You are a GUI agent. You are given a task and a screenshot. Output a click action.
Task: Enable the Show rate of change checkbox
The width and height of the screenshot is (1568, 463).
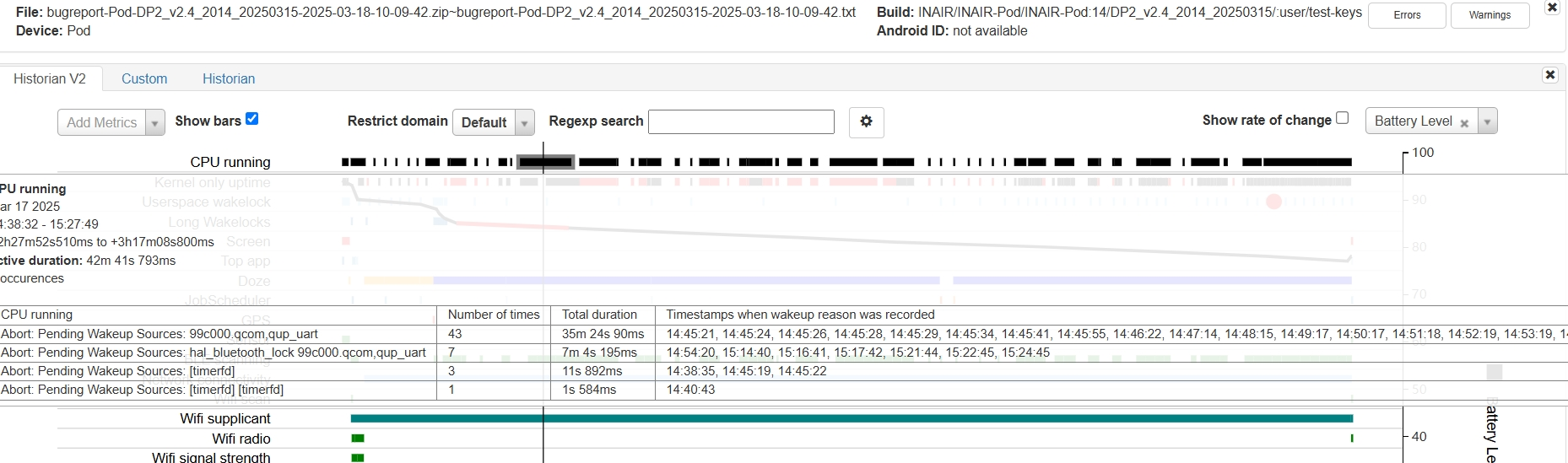pyautogui.click(x=1342, y=118)
